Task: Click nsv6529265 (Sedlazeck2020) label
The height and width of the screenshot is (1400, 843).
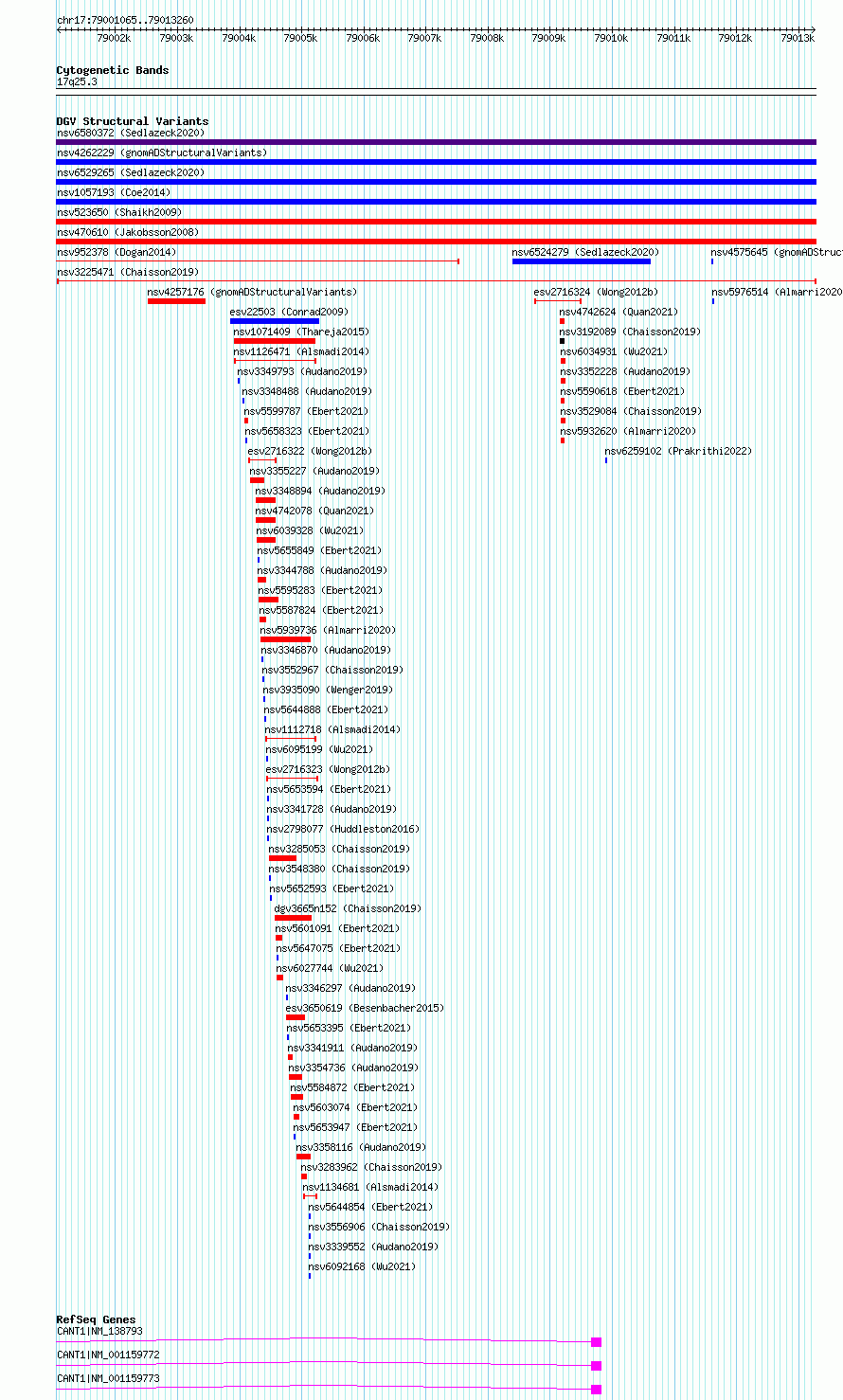Action: 131,172
